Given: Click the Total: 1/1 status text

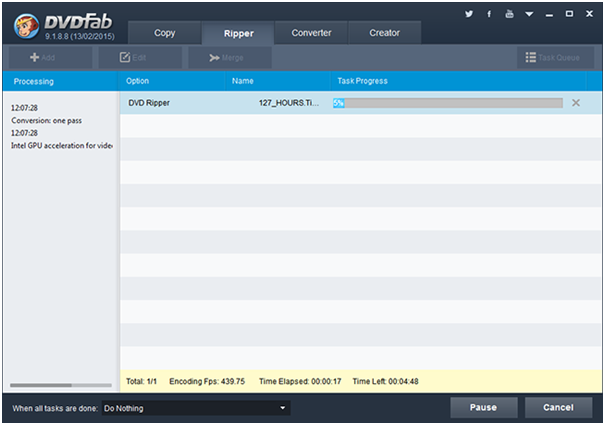Looking at the screenshot, I should point(141,382).
